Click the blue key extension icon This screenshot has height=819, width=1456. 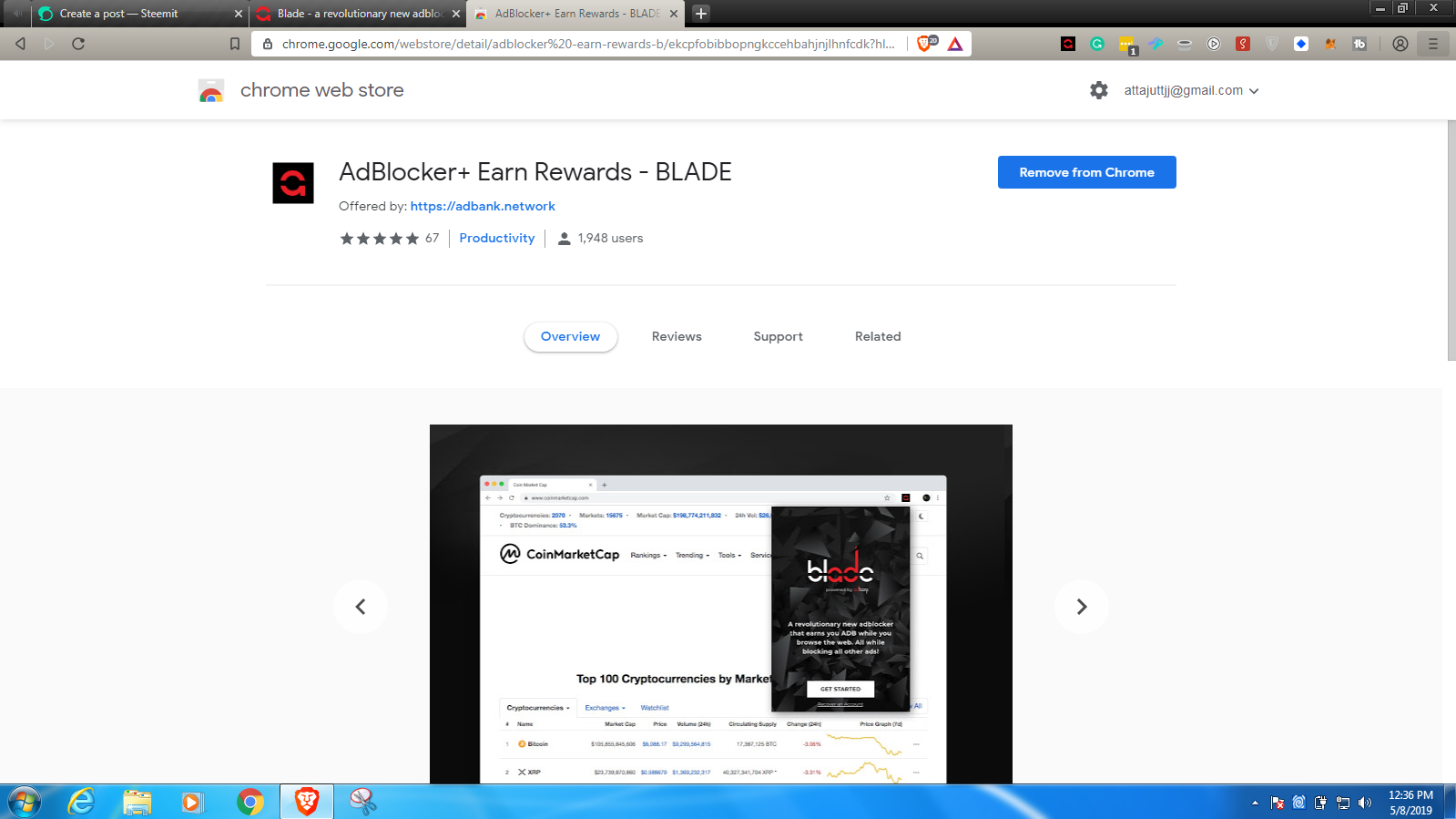[1156, 44]
